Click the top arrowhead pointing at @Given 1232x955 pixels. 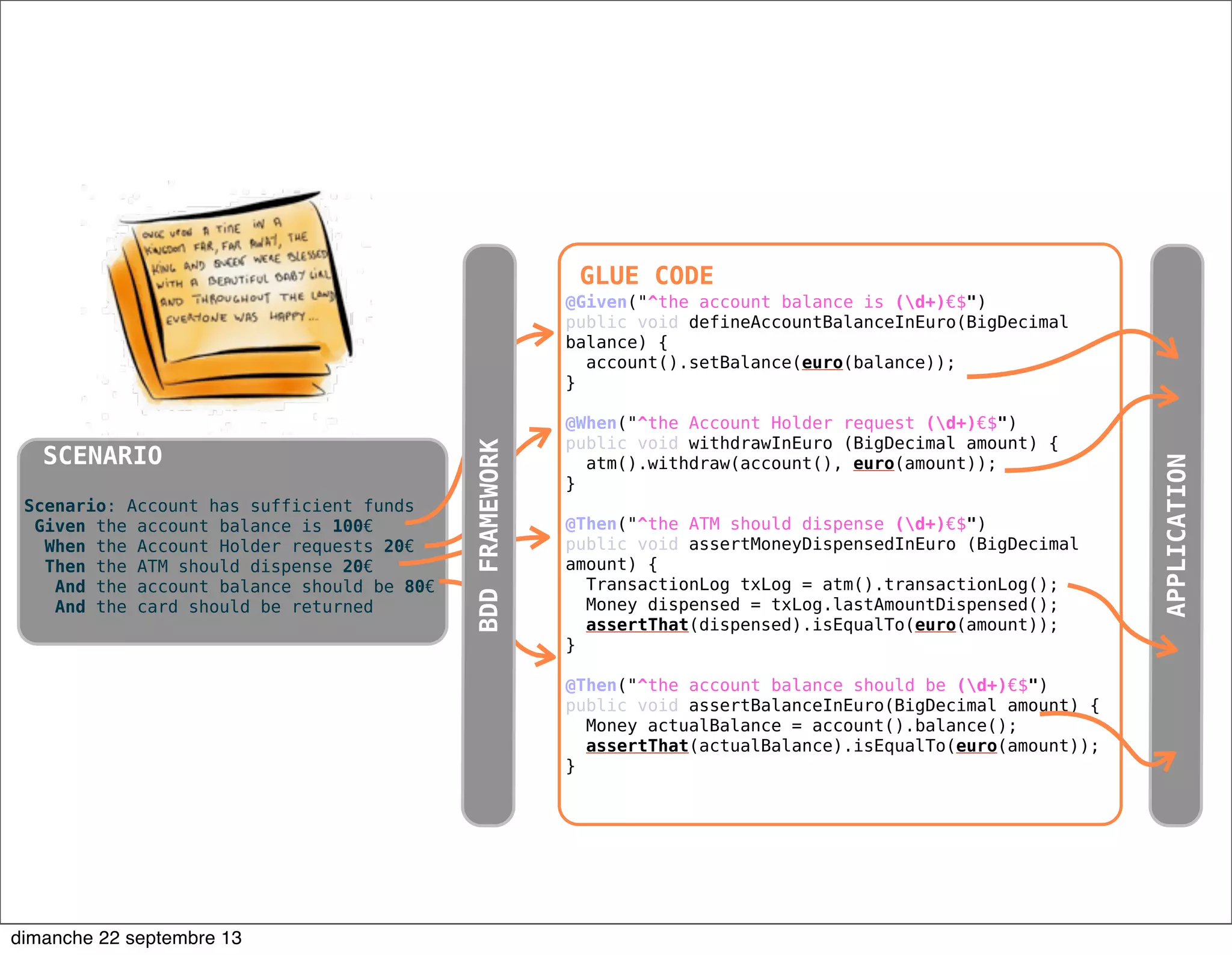click(x=546, y=334)
